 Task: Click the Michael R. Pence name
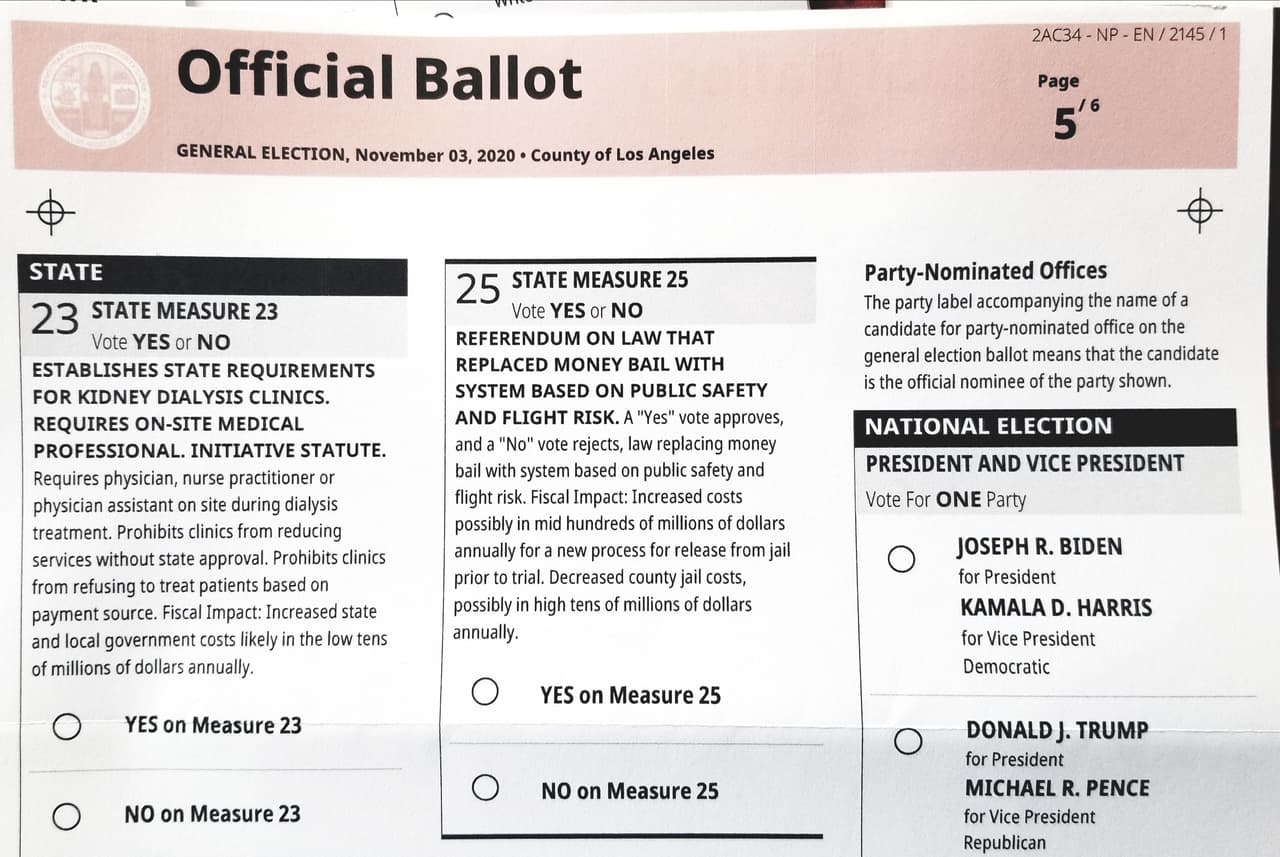pyautogui.click(x=1057, y=788)
